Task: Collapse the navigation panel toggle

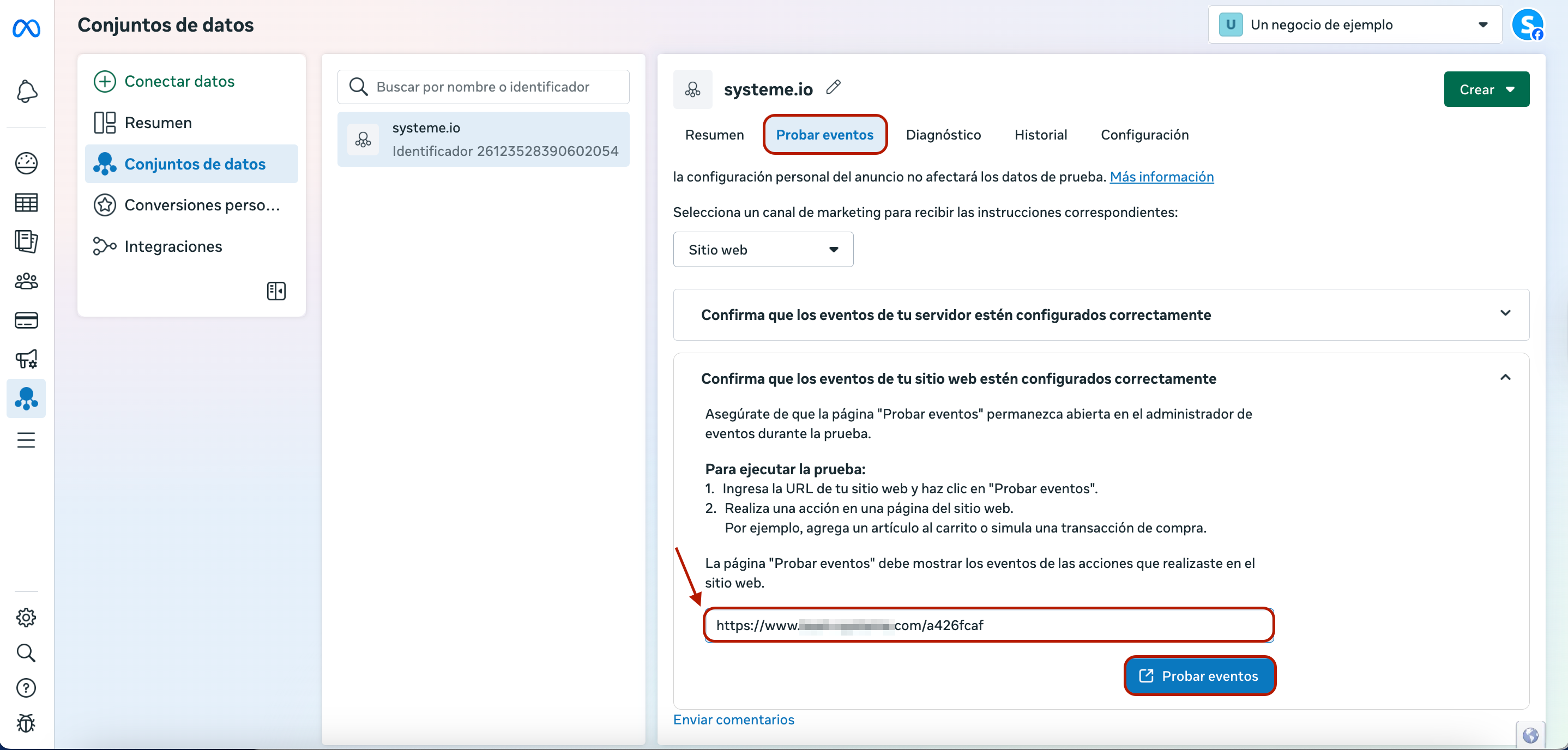Action: (276, 291)
